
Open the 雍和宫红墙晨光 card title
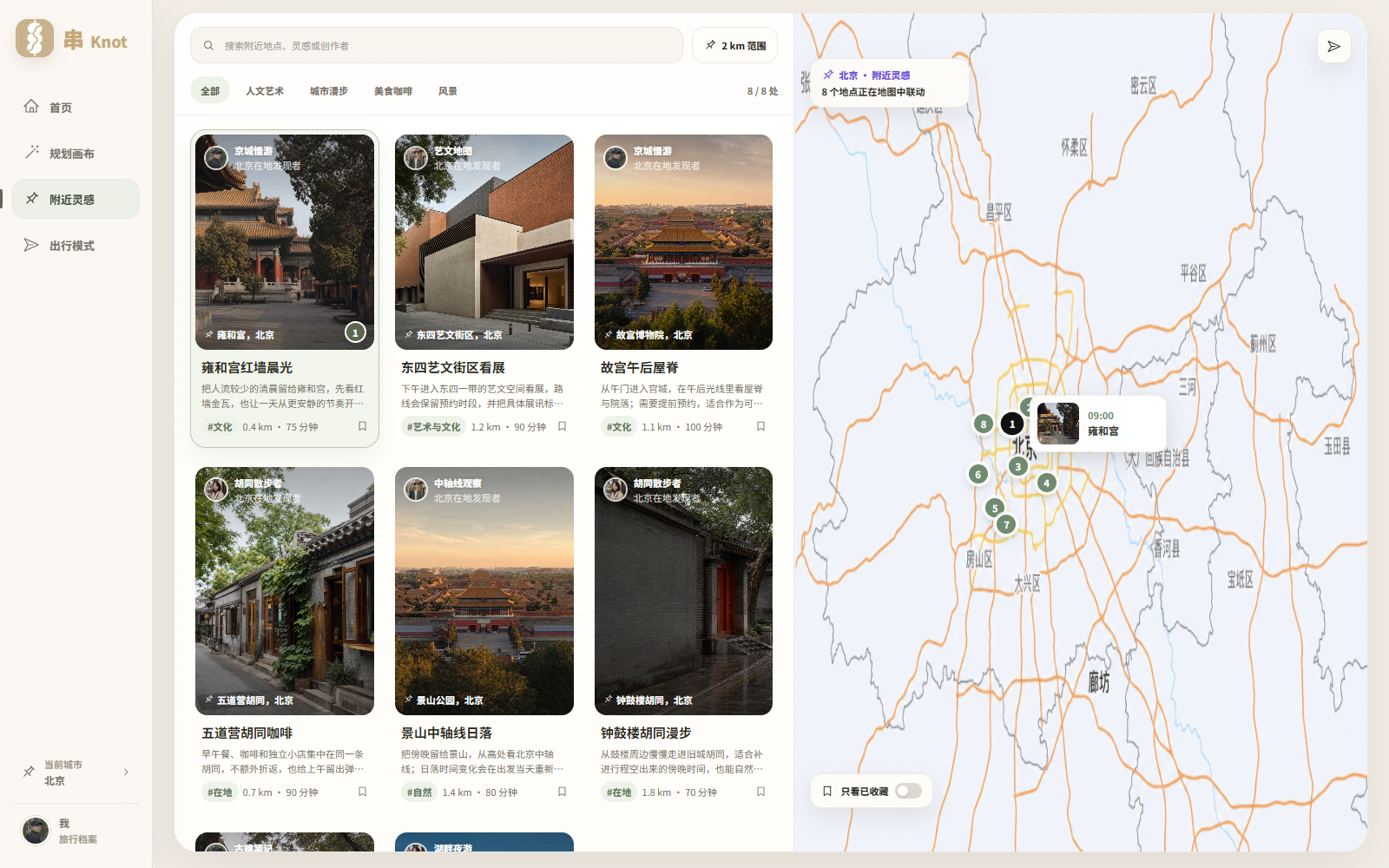(247, 368)
